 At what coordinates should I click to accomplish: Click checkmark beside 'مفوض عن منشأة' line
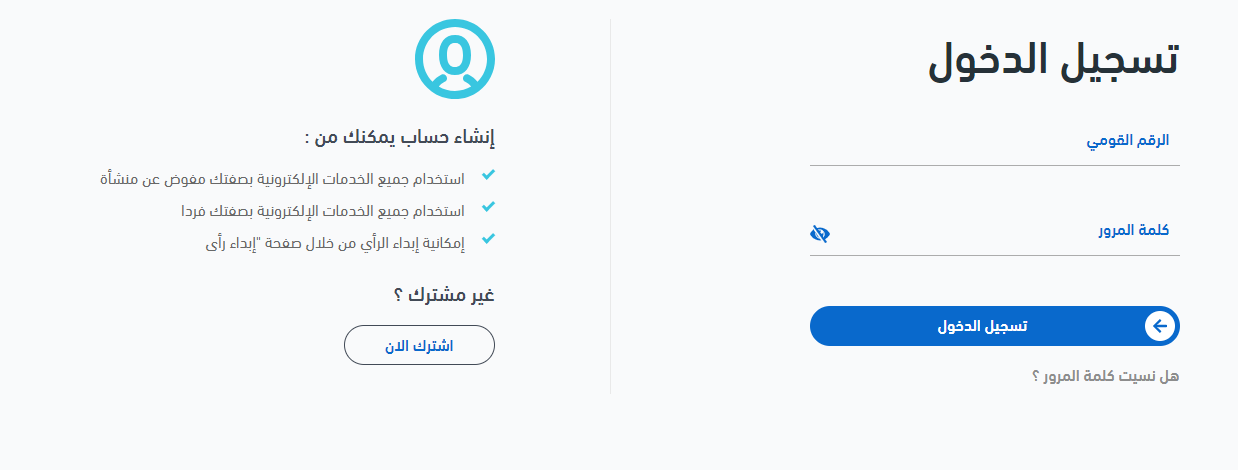tap(488, 175)
